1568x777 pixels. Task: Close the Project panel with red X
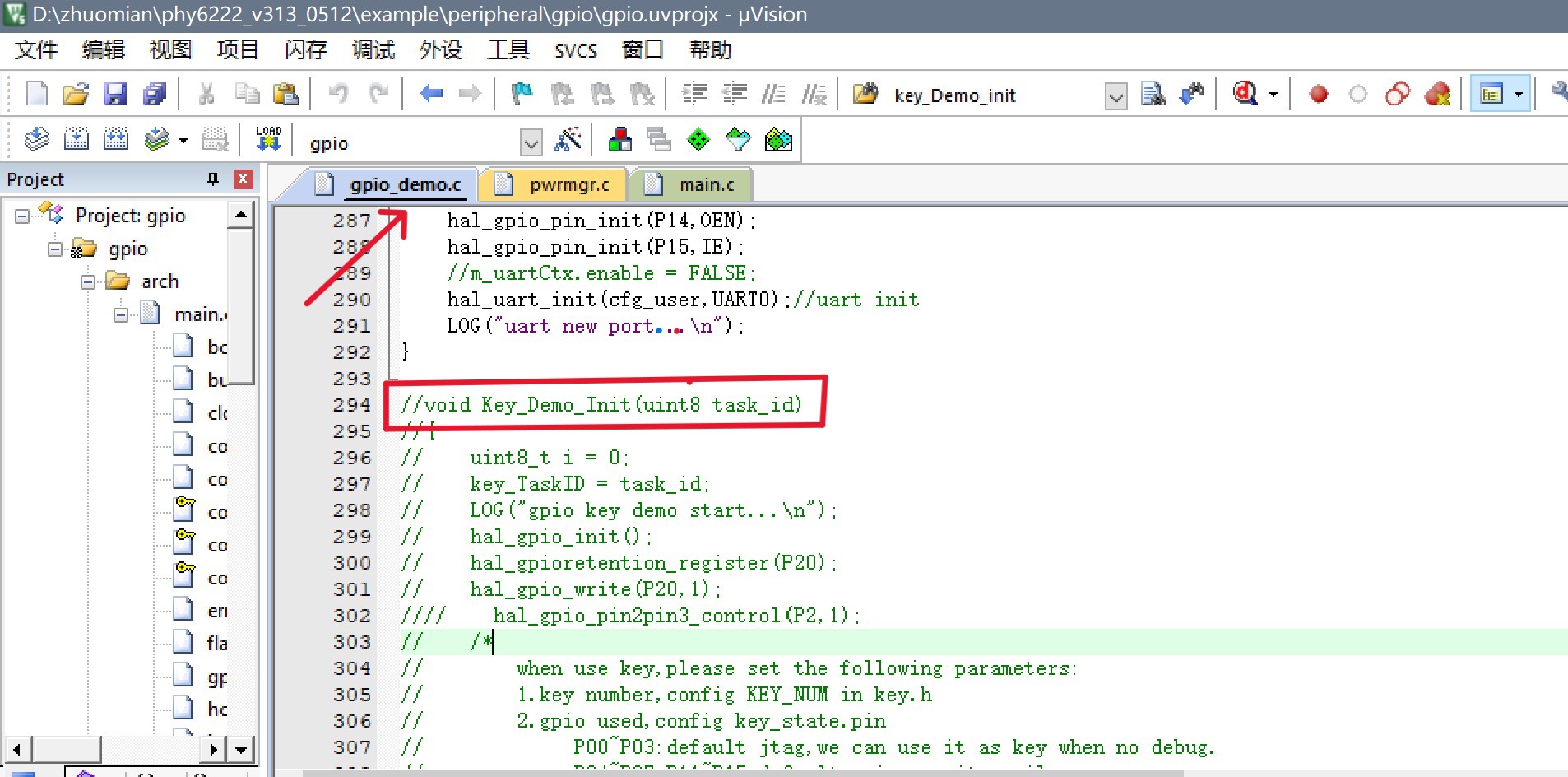[x=243, y=179]
